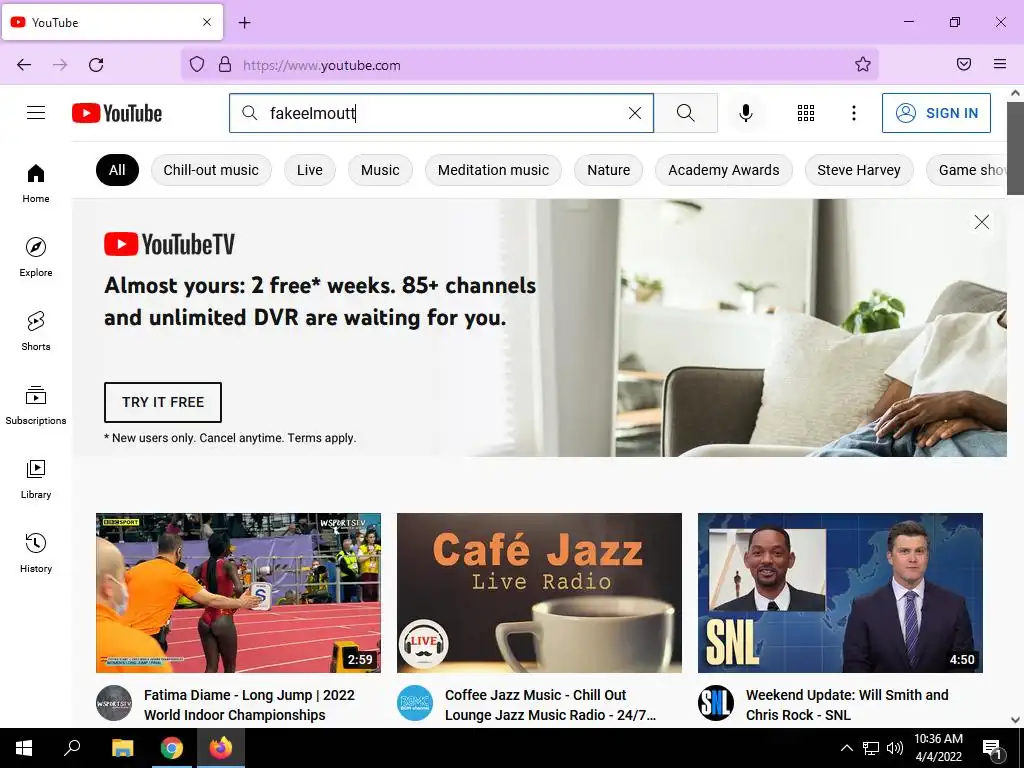
Task: Click the SIGN IN button
Action: [936, 113]
